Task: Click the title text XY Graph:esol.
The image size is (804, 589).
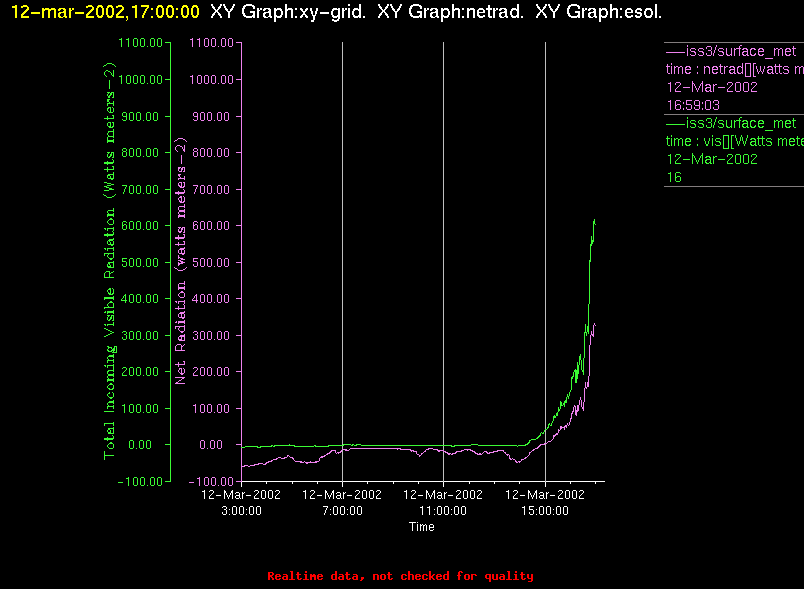Action: (598, 12)
